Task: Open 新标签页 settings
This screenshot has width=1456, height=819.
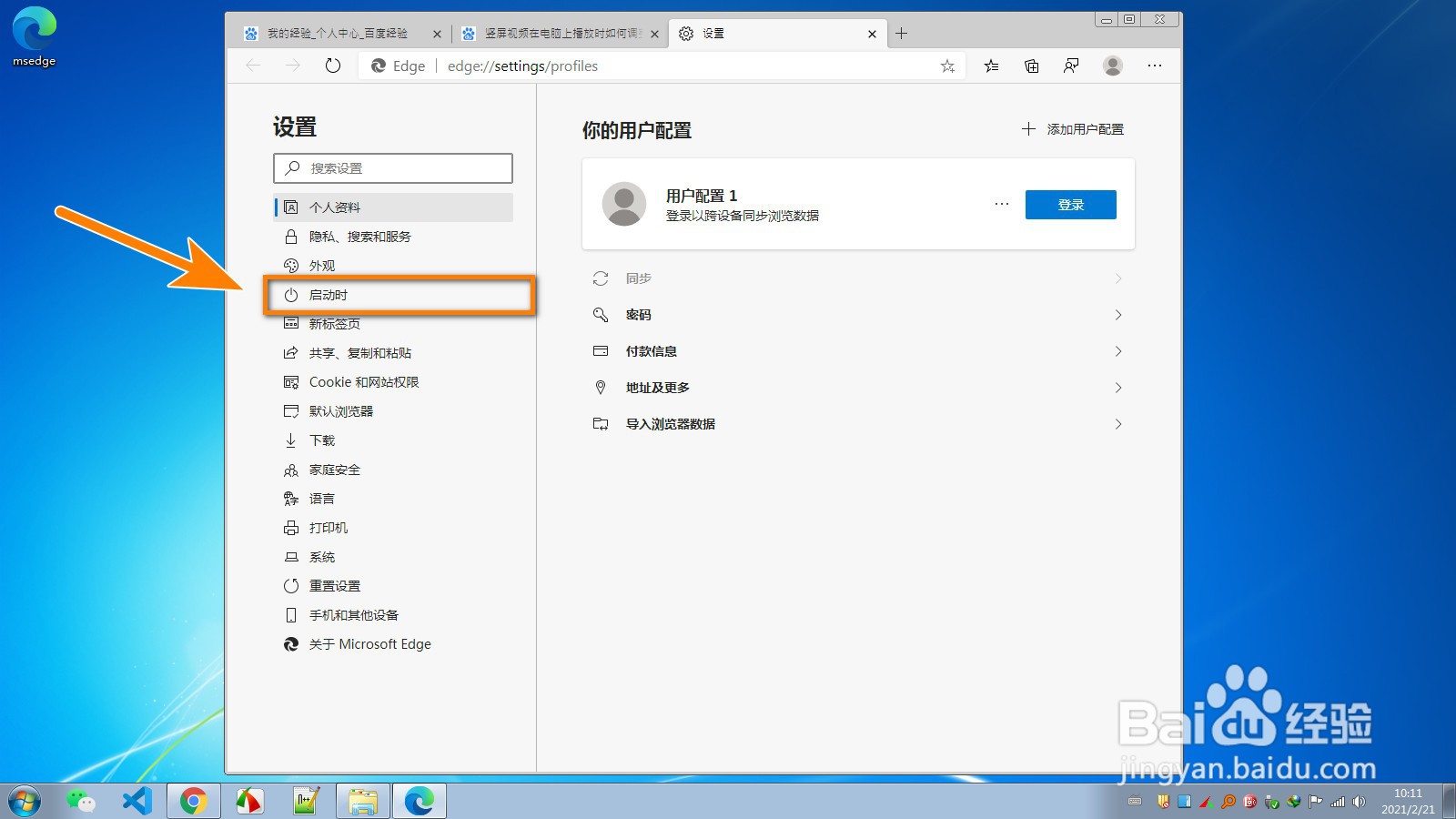Action: coord(393,324)
